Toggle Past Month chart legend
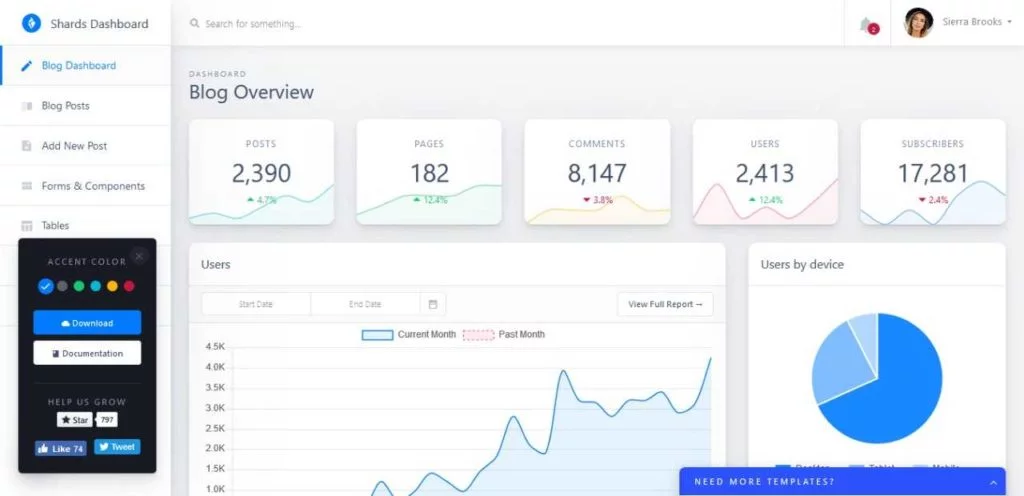 coord(504,334)
